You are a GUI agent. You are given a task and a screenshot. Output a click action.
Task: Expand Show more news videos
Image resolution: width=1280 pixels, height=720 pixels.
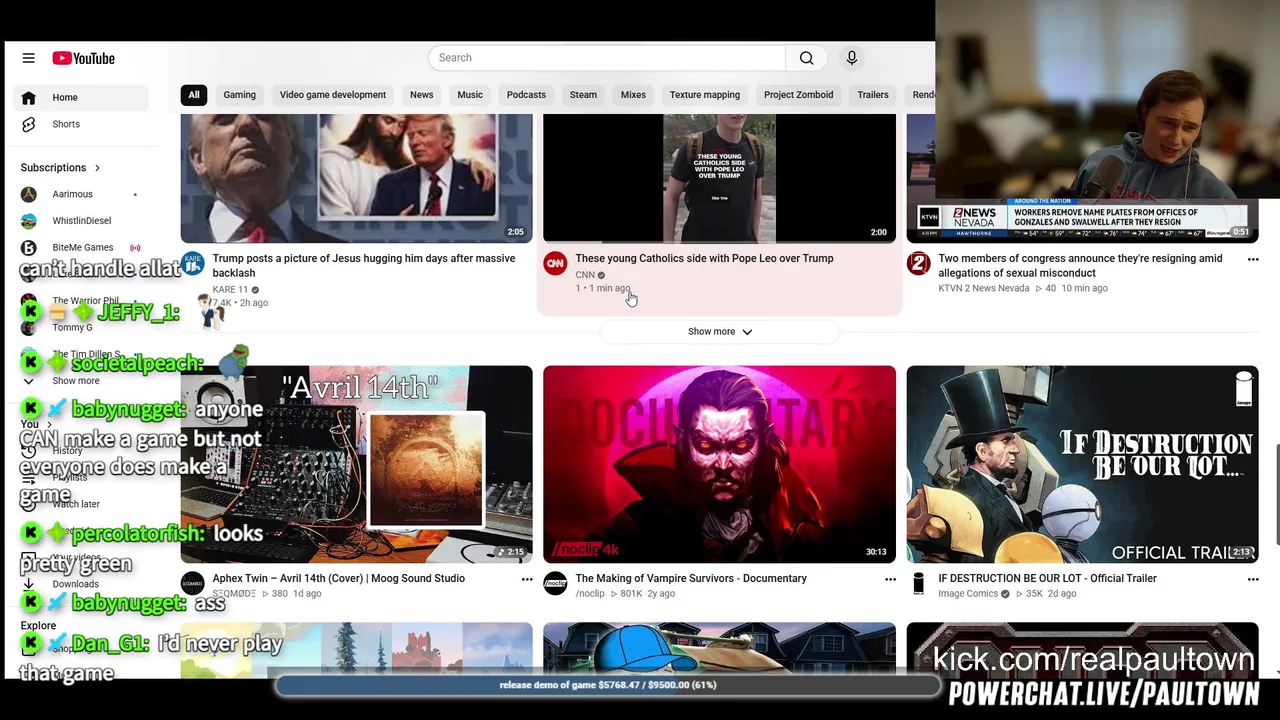pyautogui.click(x=720, y=332)
